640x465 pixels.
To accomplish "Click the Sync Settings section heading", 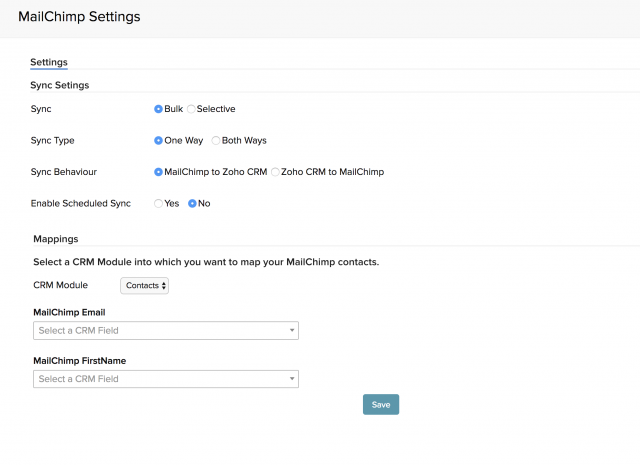I will coord(60,85).
